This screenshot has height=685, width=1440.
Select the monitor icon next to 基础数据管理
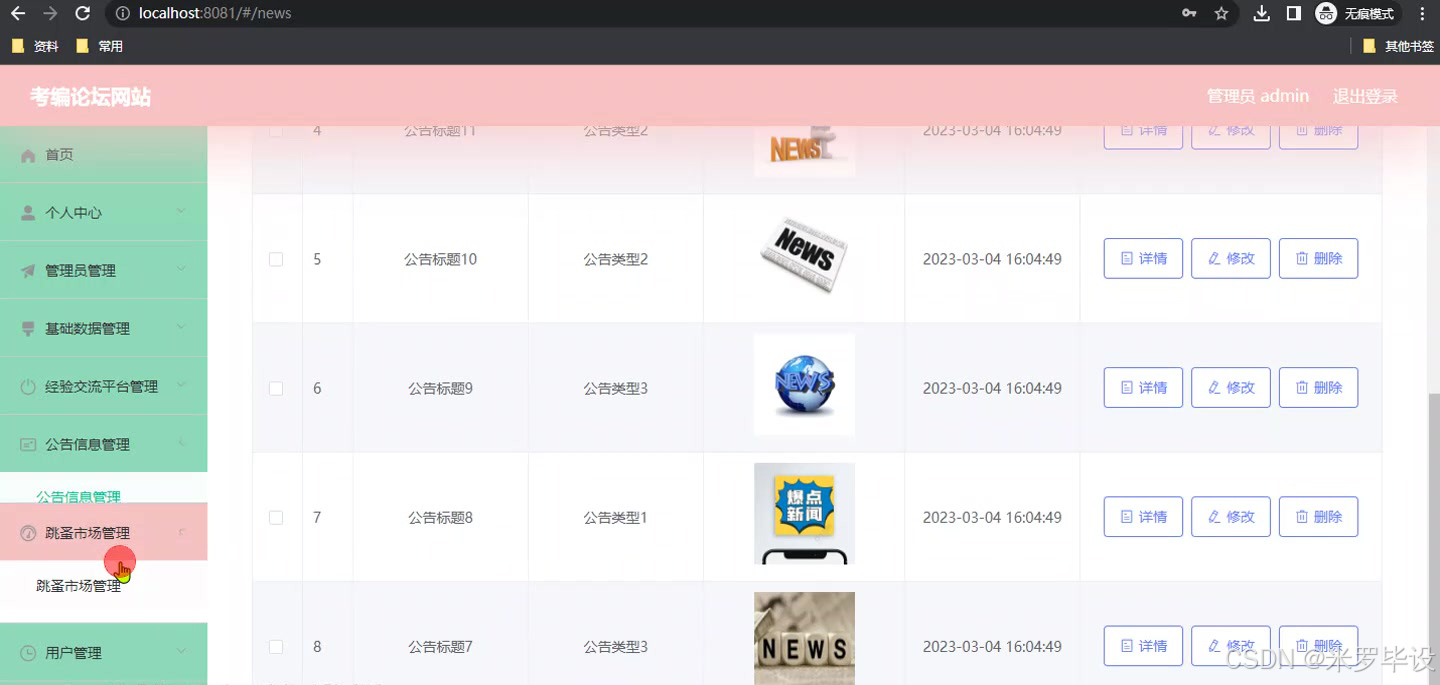28,327
